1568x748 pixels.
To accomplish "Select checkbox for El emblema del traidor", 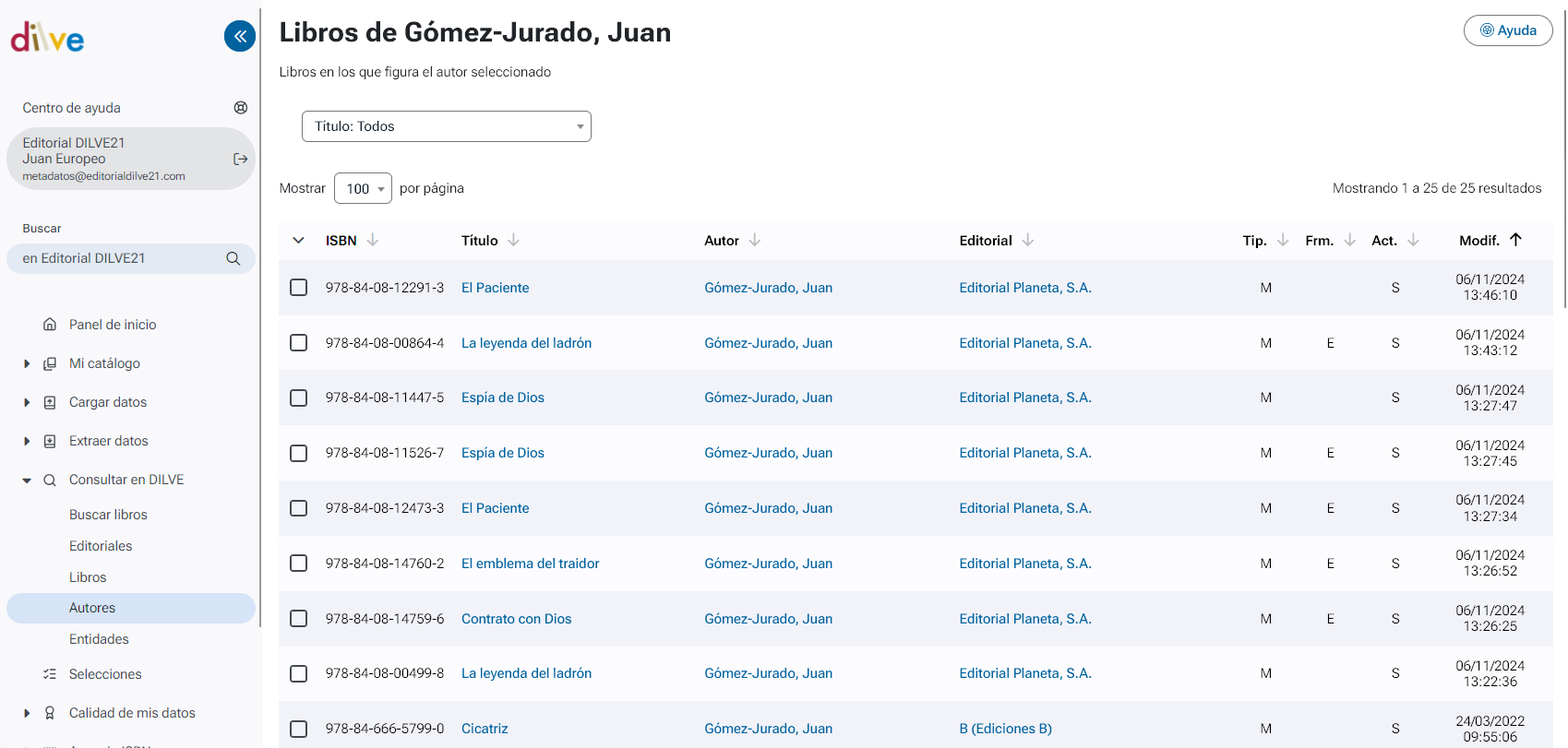I will coord(299,564).
